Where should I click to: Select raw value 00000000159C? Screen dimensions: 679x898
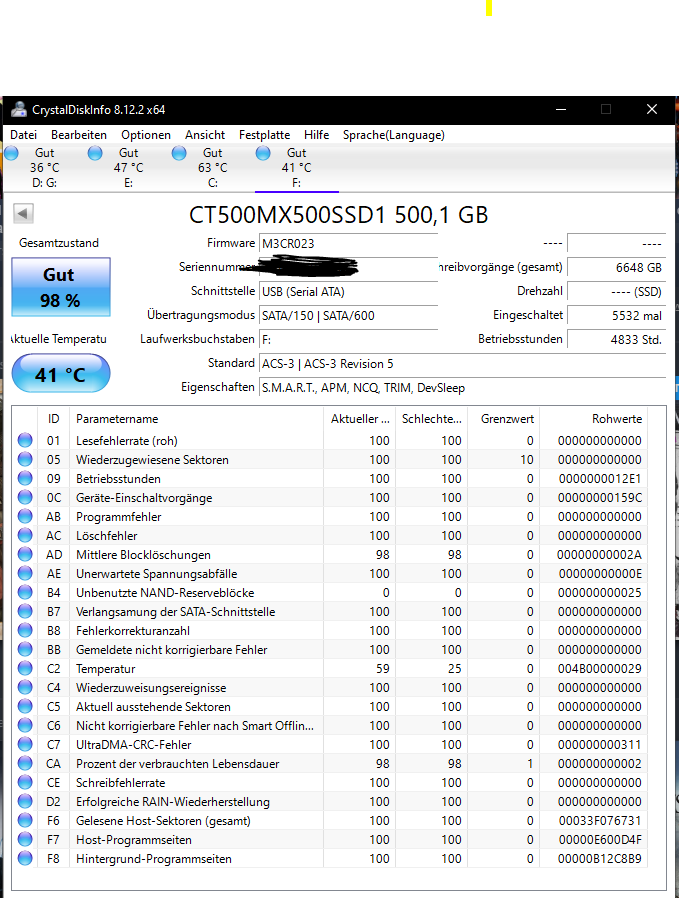click(599, 498)
